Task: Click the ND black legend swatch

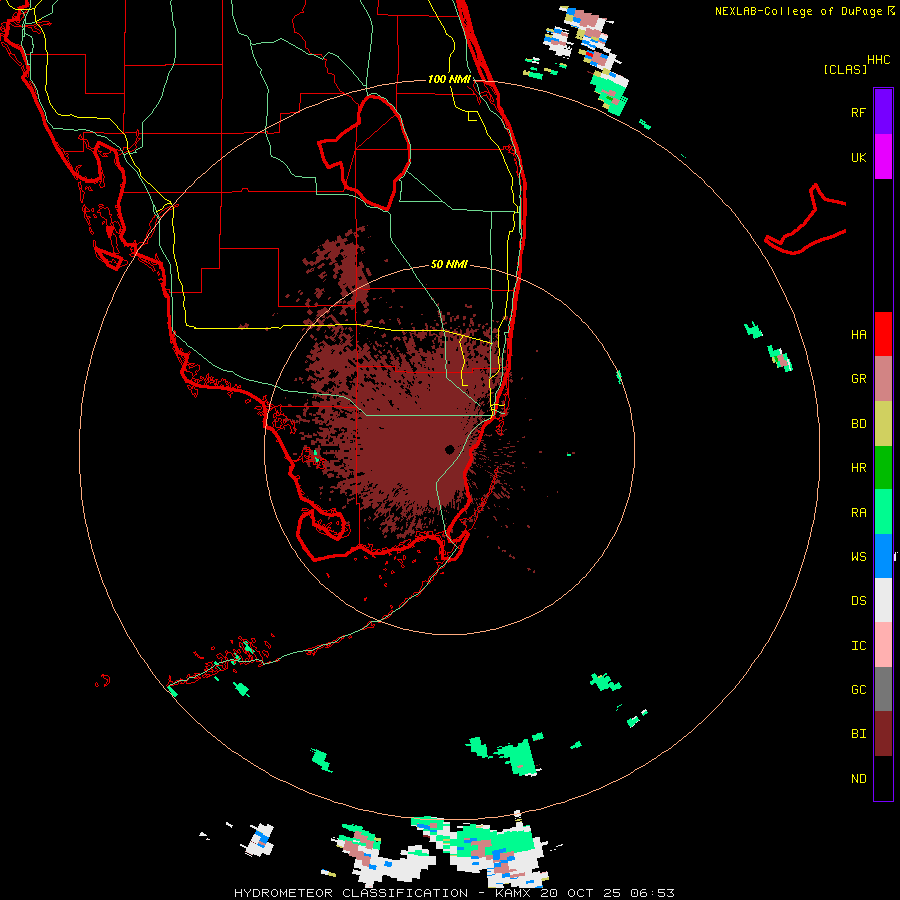Action: coord(883,778)
